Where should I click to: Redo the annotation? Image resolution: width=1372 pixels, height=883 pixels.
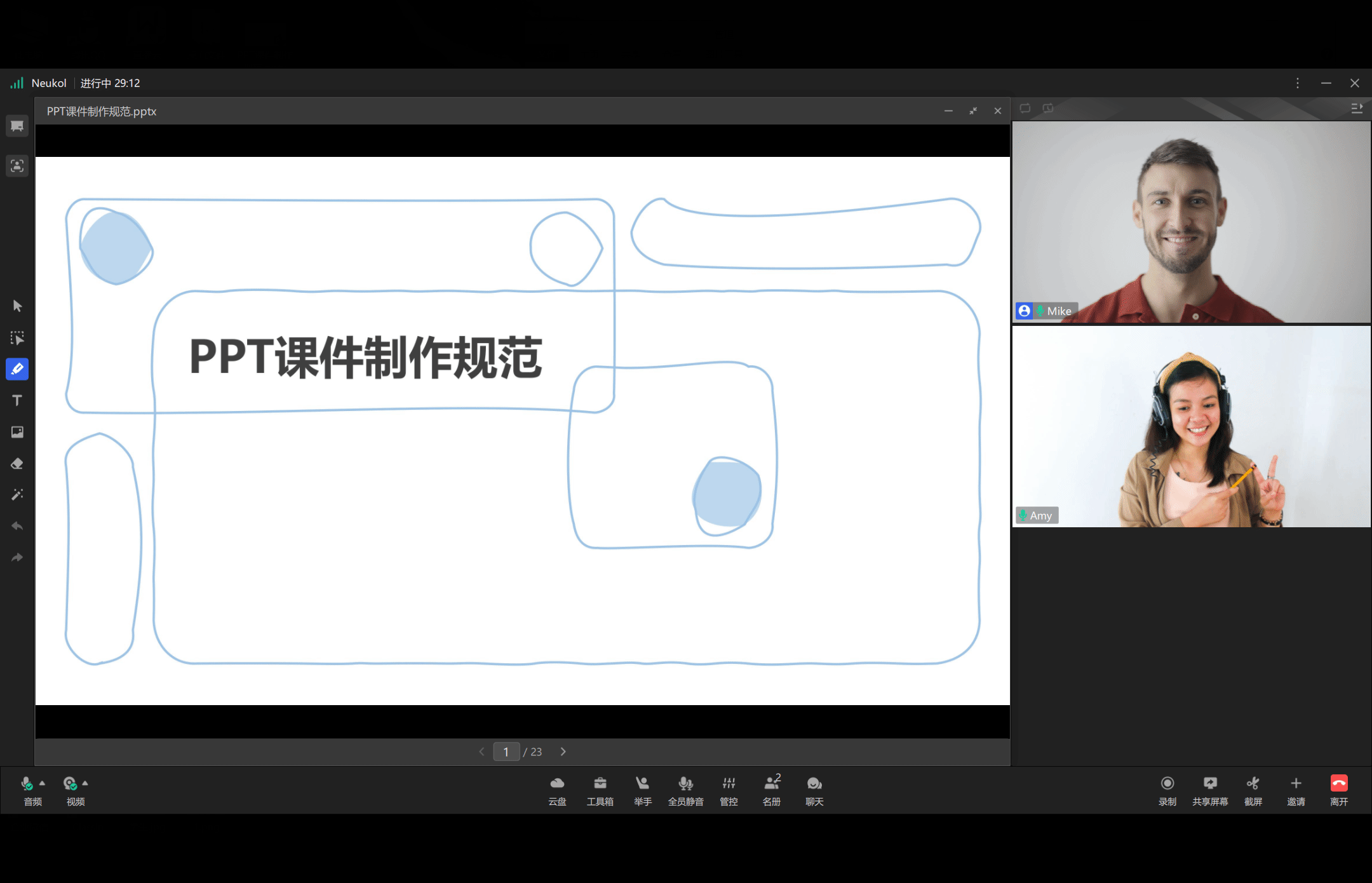click(x=17, y=557)
